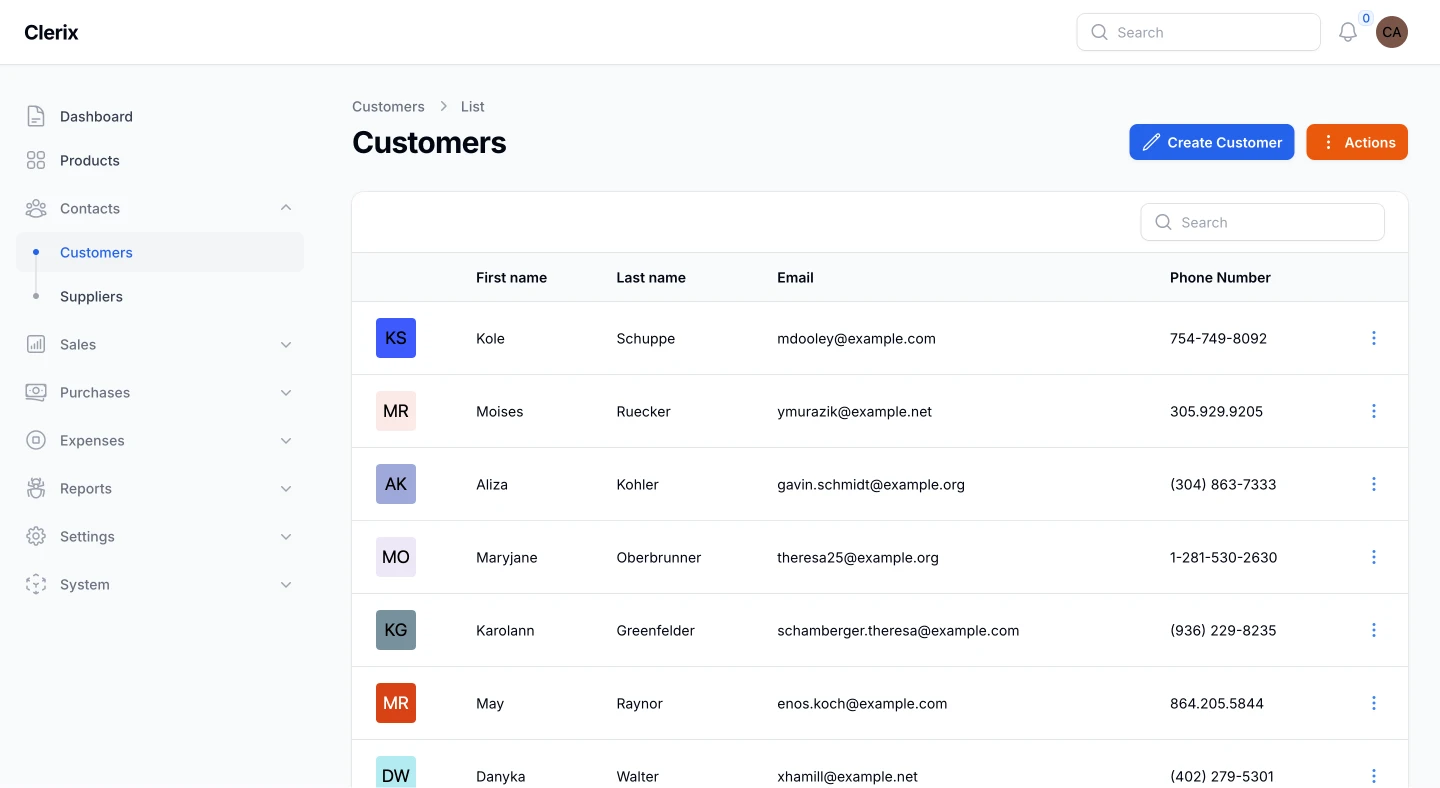Click the Settings gear icon

pos(36,536)
